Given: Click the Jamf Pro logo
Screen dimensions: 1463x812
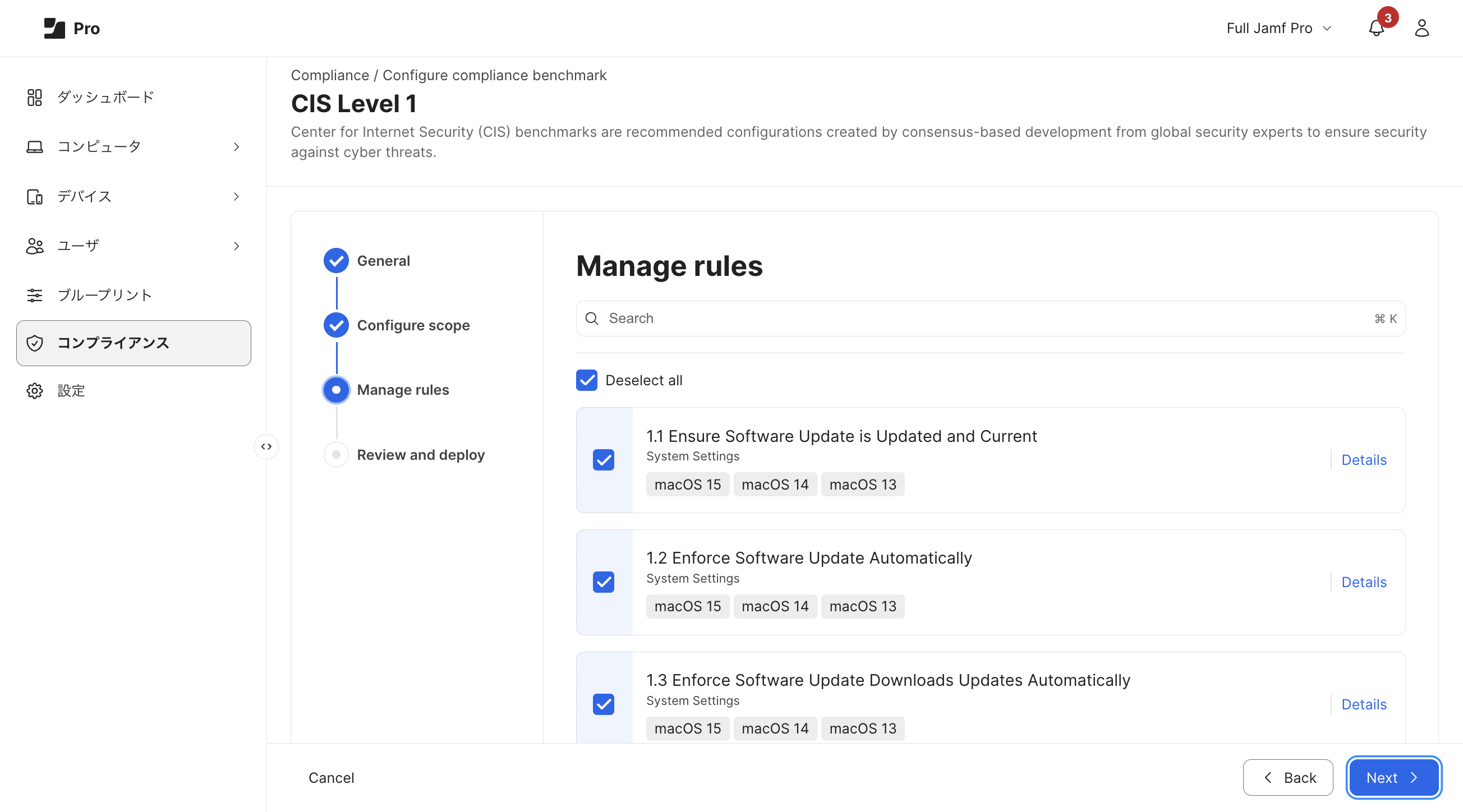Looking at the screenshot, I should coord(72,28).
